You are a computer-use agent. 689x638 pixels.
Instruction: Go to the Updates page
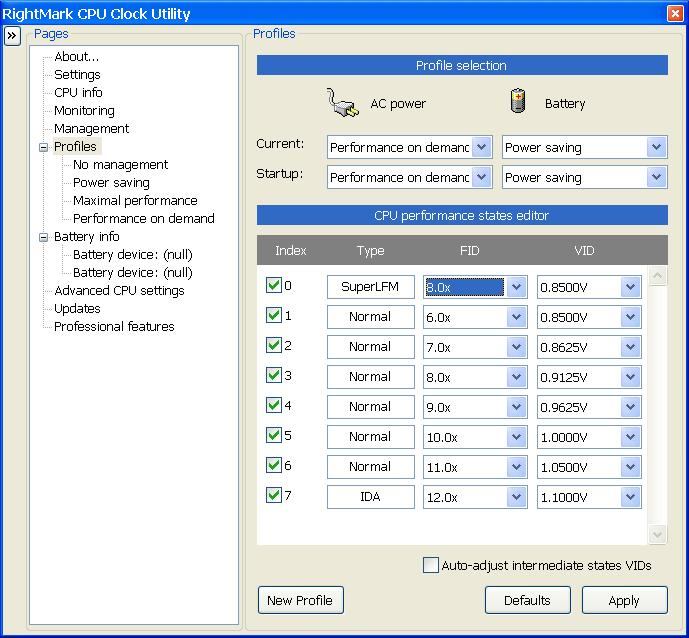click(77, 308)
